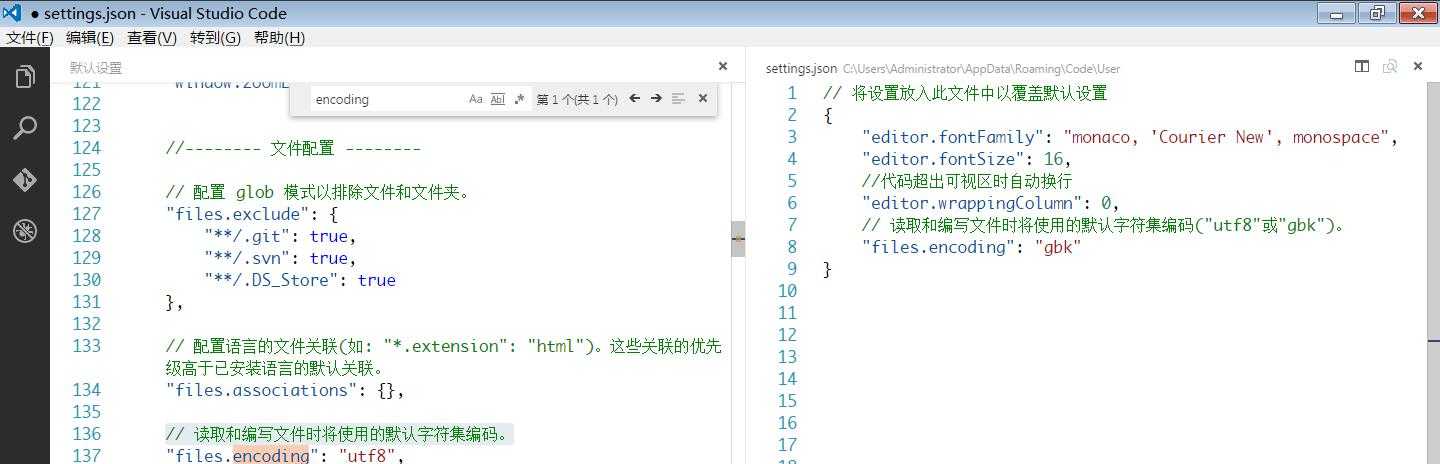Image resolution: width=1440 pixels, height=464 pixels.
Task: Toggle Match Case in find widget
Action: coord(476,99)
